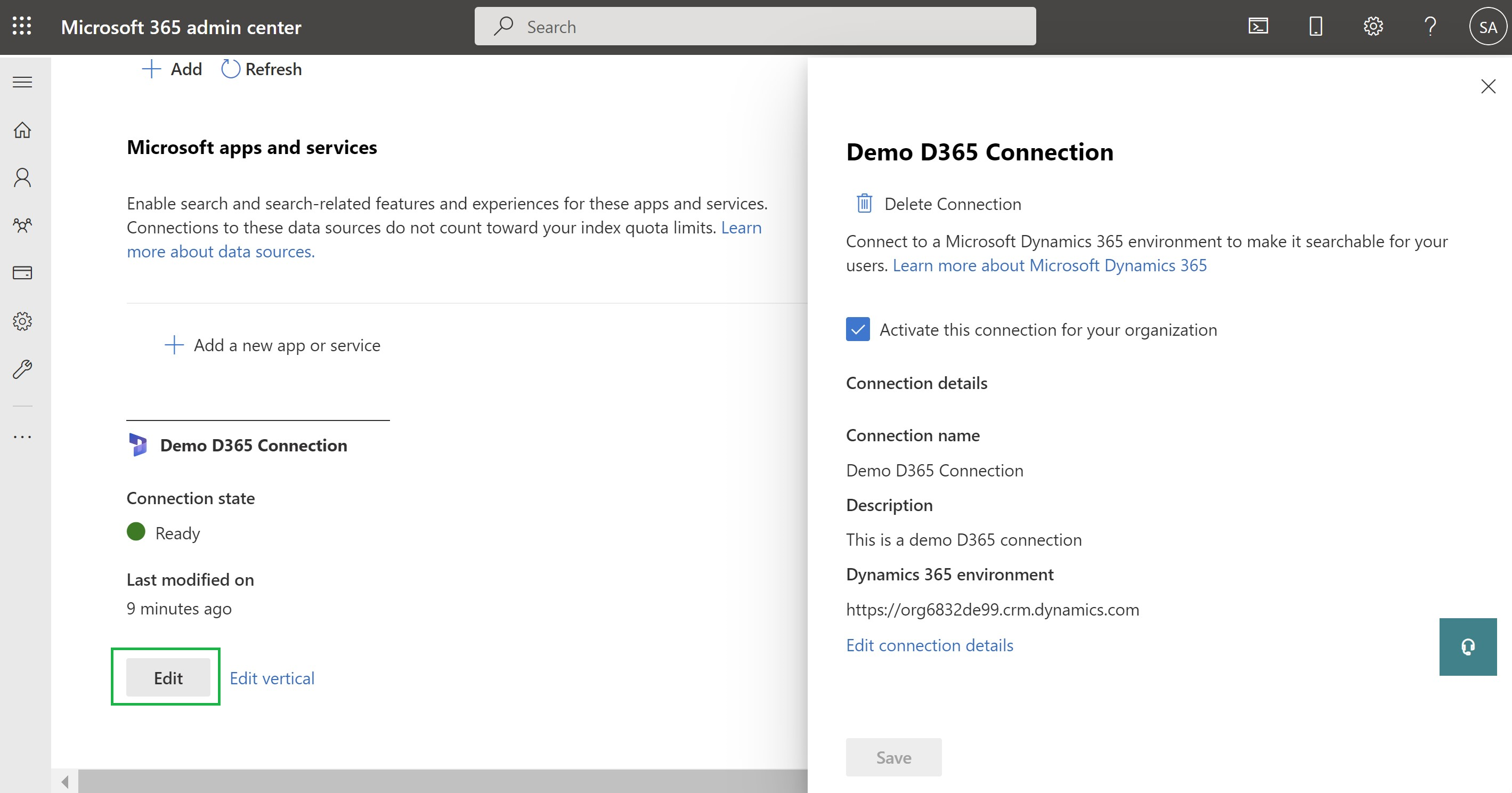Uncheck Activate this connection for your organization
This screenshot has width=1512, height=793.
coord(858,329)
